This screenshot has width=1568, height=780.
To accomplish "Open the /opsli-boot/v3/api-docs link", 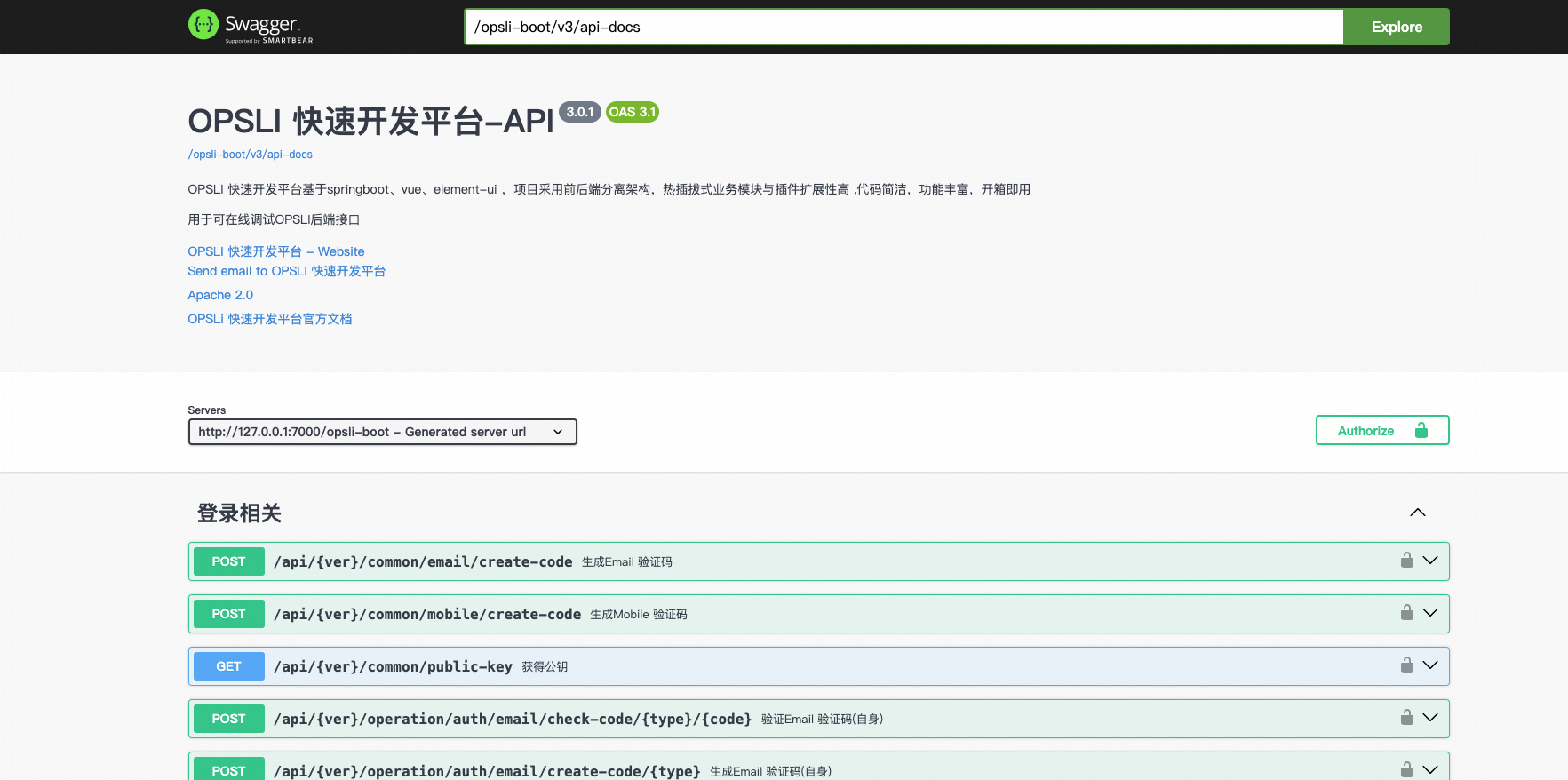I will [251, 155].
